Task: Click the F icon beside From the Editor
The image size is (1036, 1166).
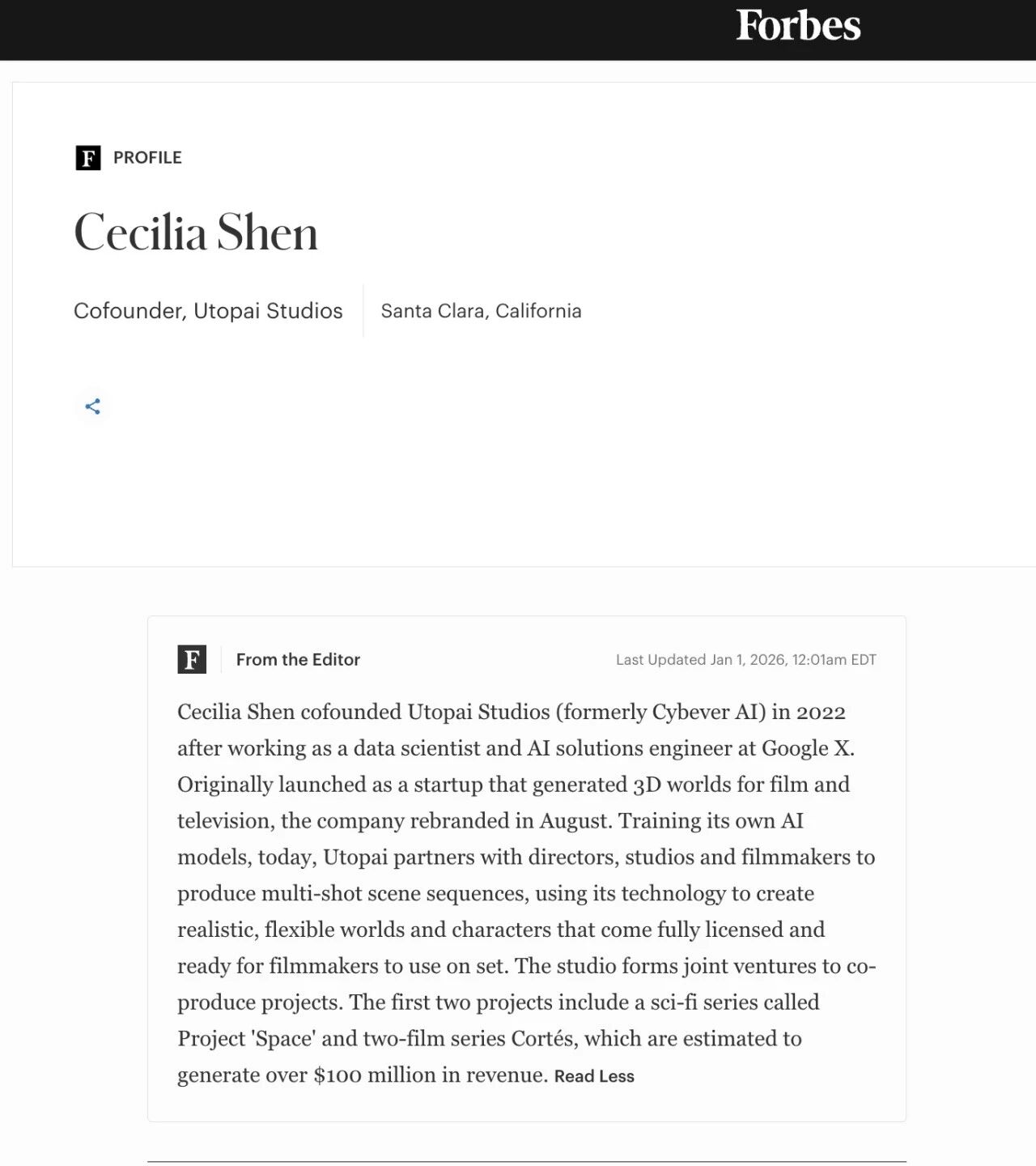Action: (x=192, y=659)
